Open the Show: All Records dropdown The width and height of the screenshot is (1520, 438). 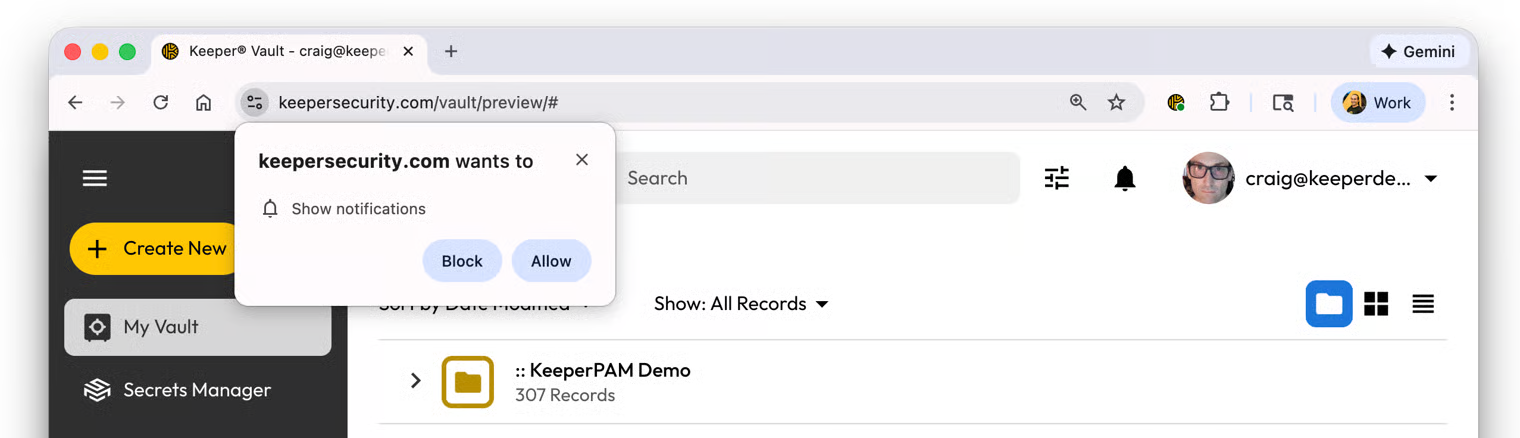741,304
